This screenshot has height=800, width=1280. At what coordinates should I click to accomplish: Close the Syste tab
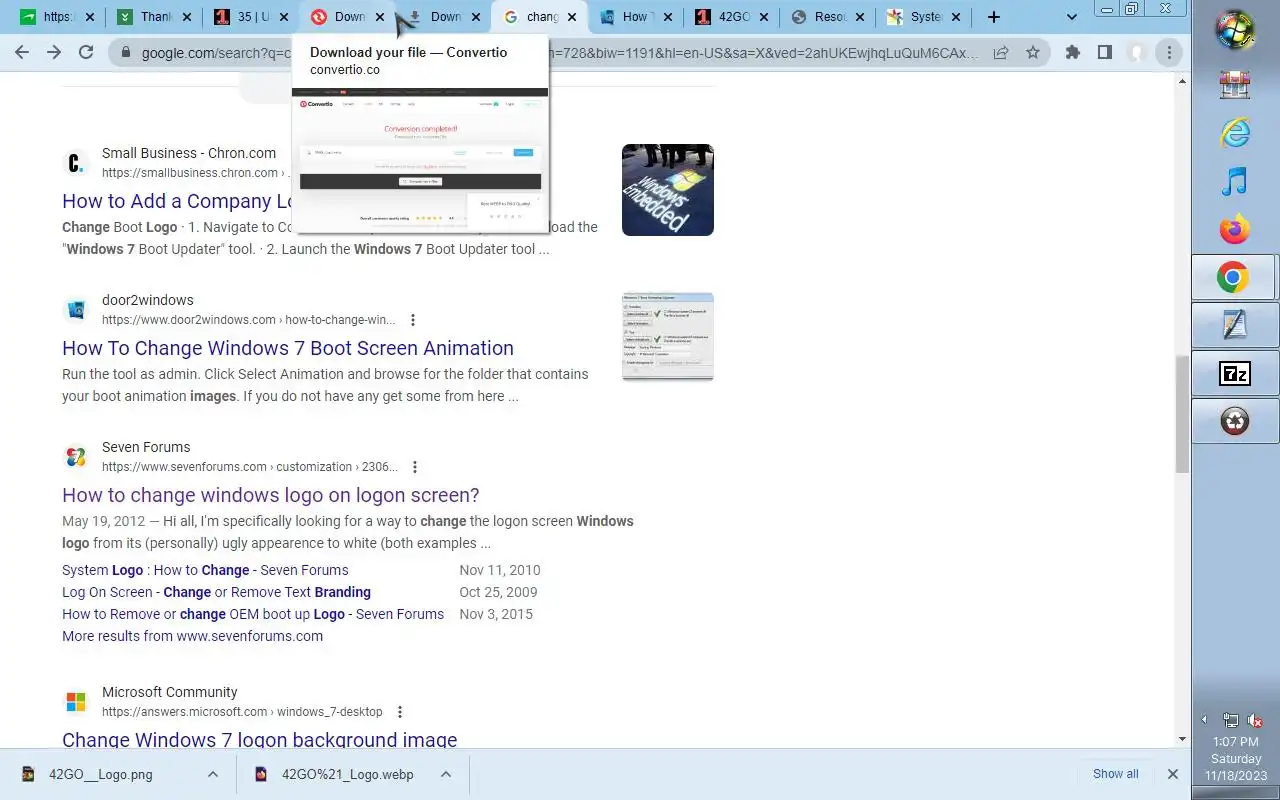point(955,17)
